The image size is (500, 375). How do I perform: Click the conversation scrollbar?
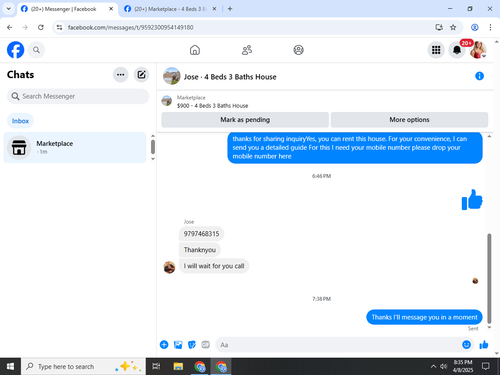click(x=489, y=278)
